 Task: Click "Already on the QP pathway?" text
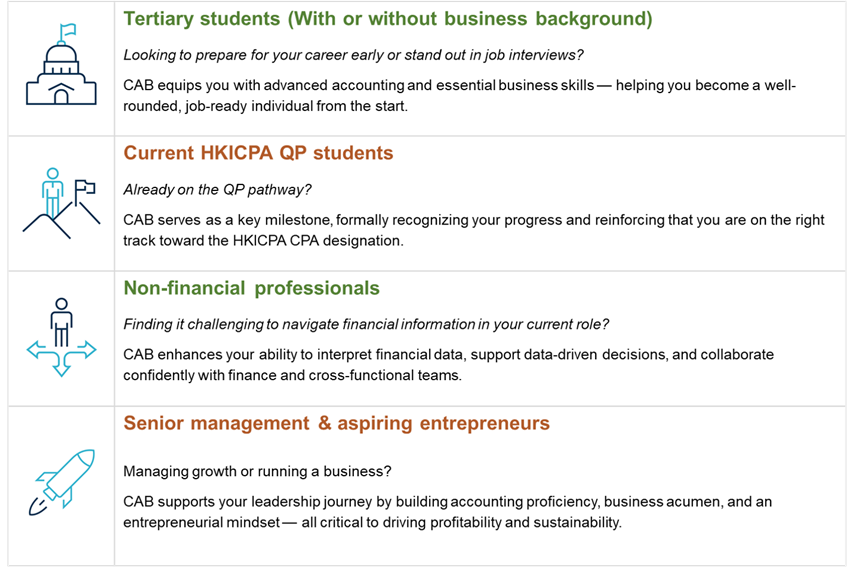pyautogui.click(x=214, y=189)
